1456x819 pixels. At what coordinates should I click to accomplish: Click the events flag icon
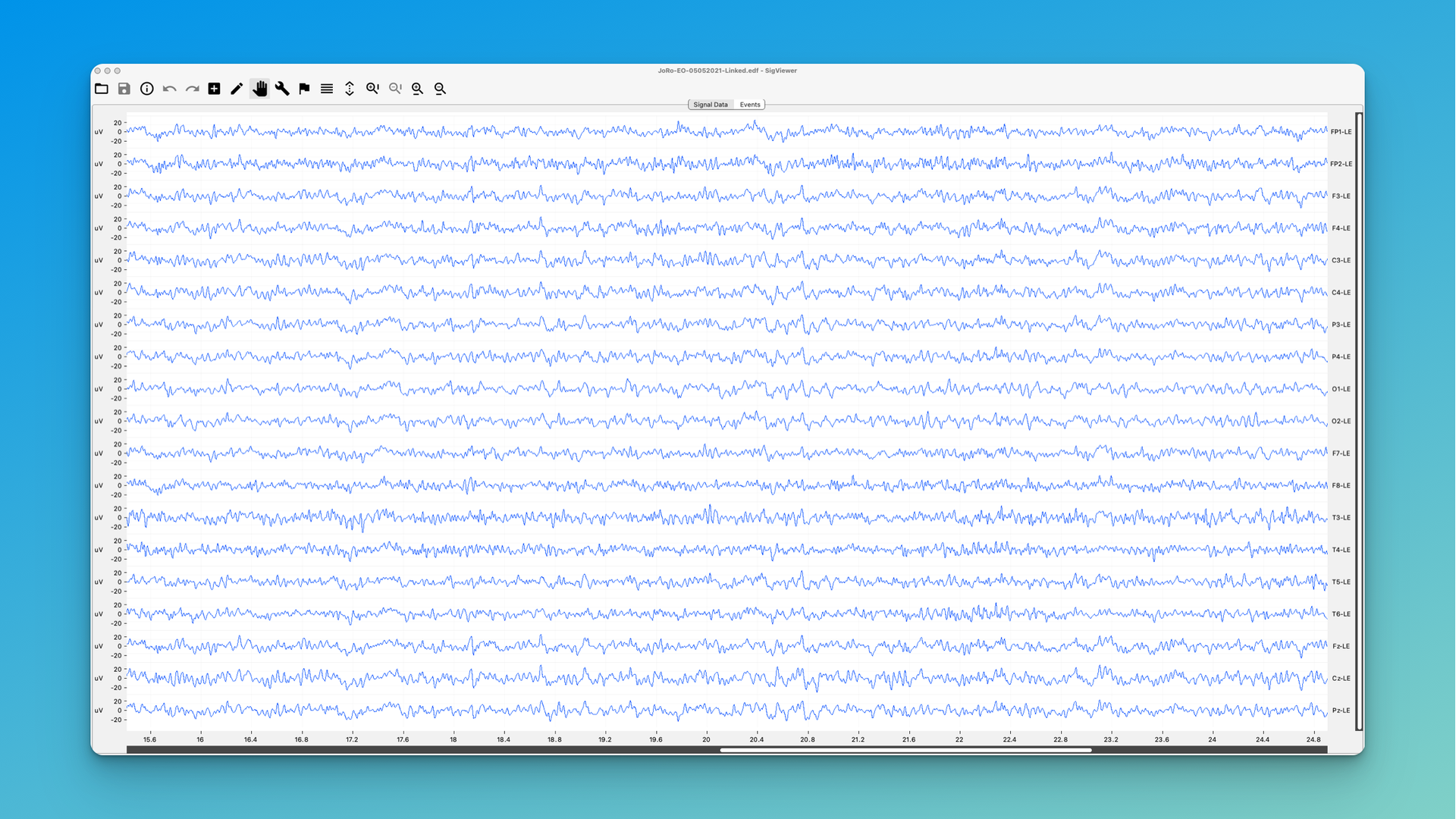coord(304,89)
